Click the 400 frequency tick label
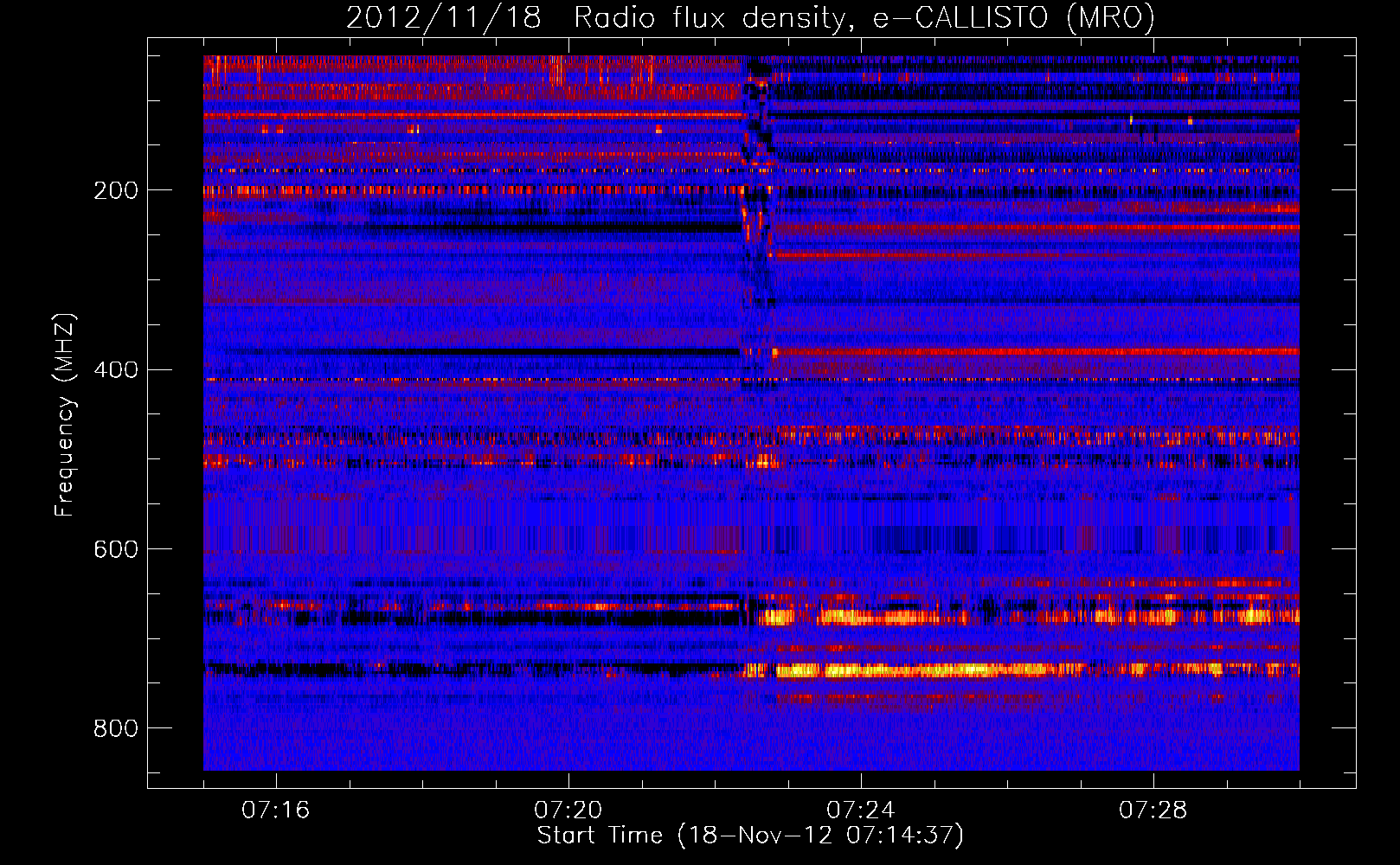Screen dimensions: 1400x865 (116, 370)
